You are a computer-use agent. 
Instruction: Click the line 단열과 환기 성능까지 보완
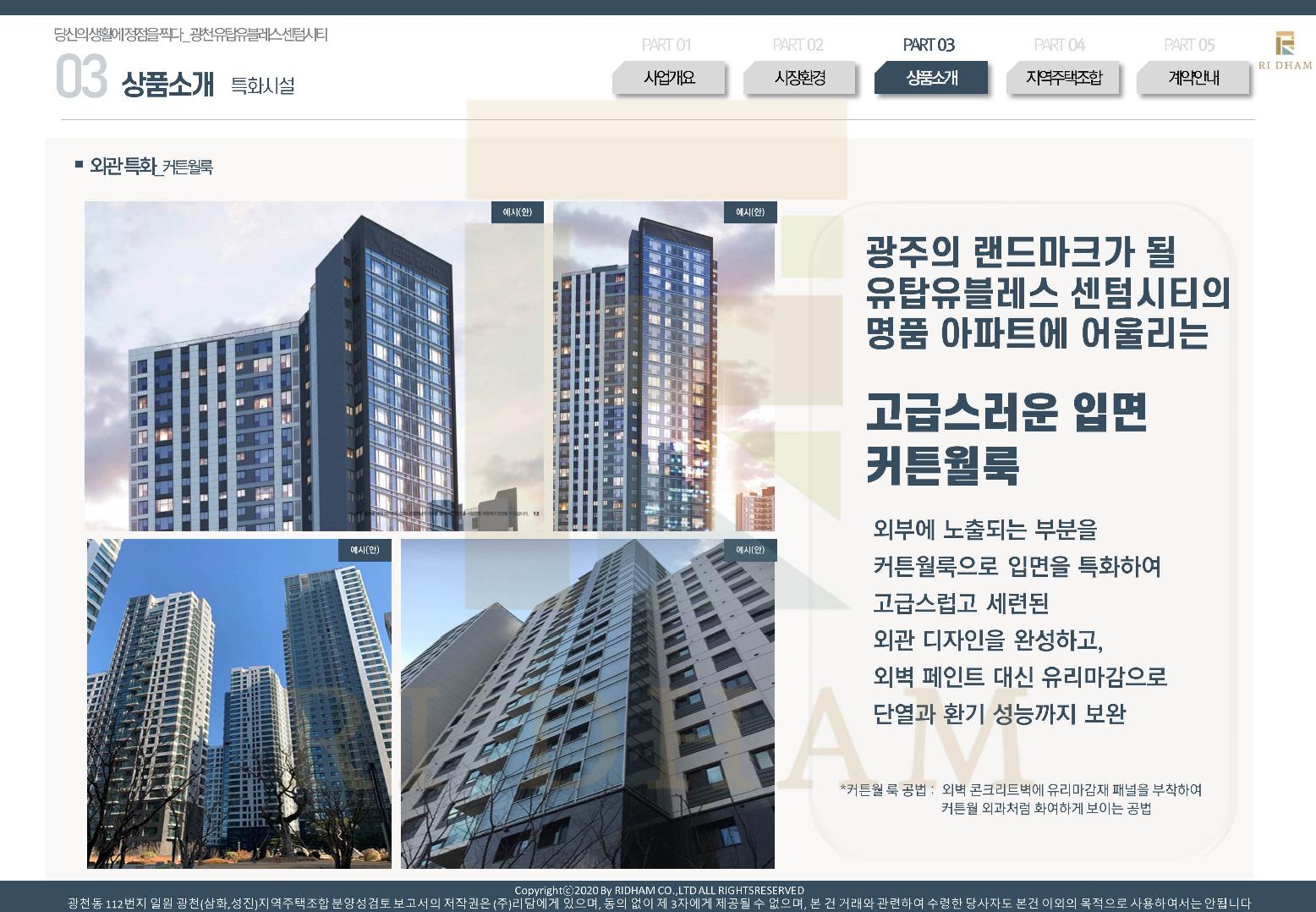1000,714
